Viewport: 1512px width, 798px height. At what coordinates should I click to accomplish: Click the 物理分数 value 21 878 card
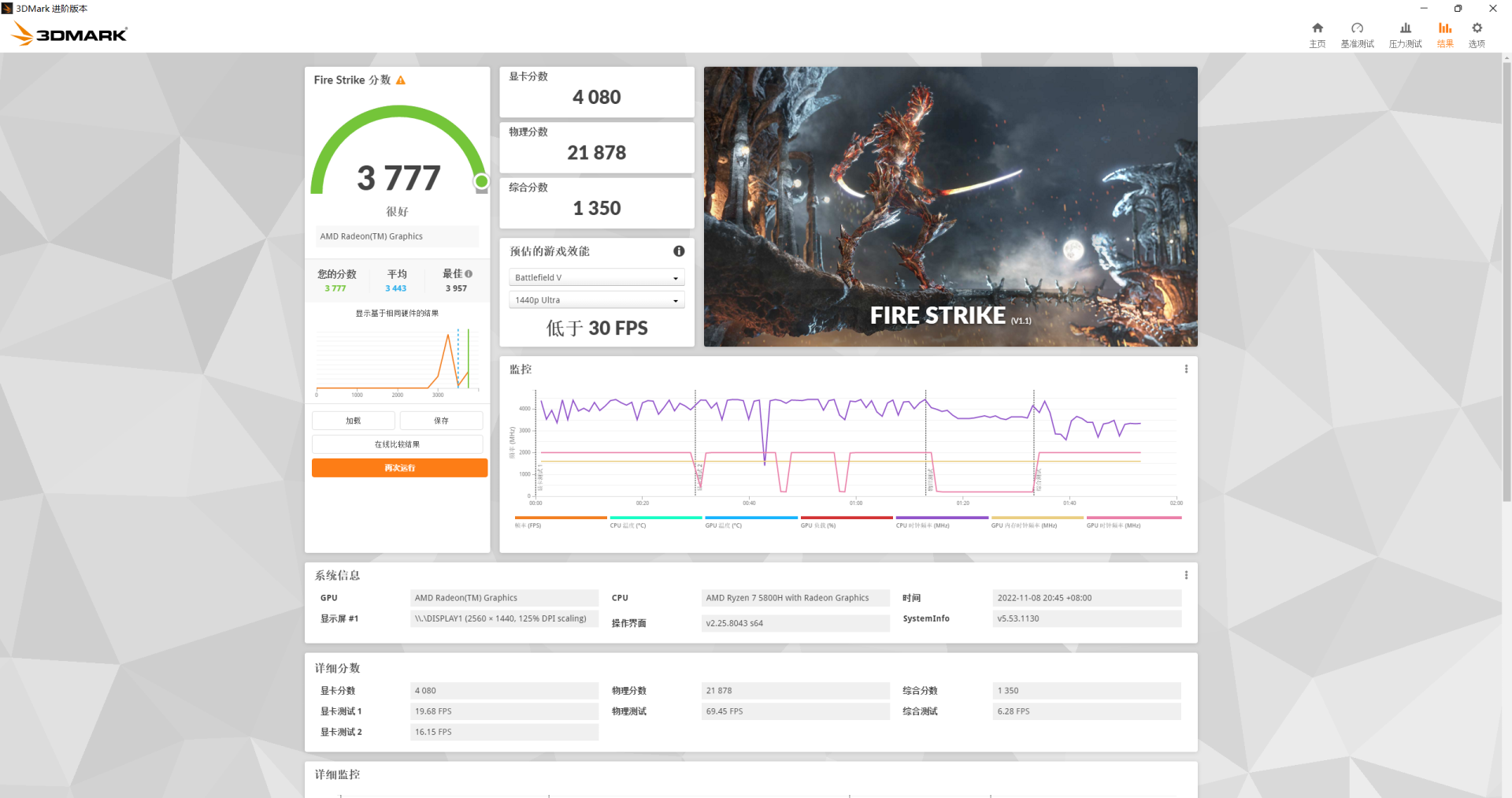pyautogui.click(x=597, y=147)
